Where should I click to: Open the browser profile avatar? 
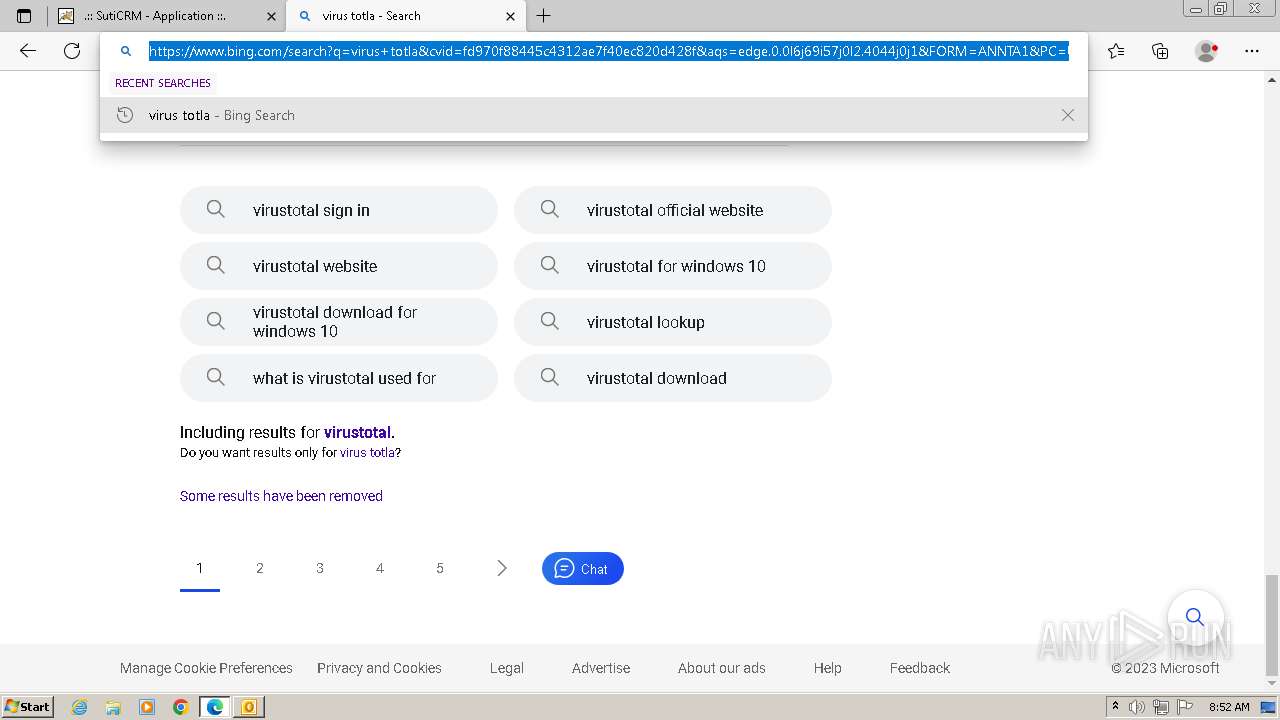1207,51
